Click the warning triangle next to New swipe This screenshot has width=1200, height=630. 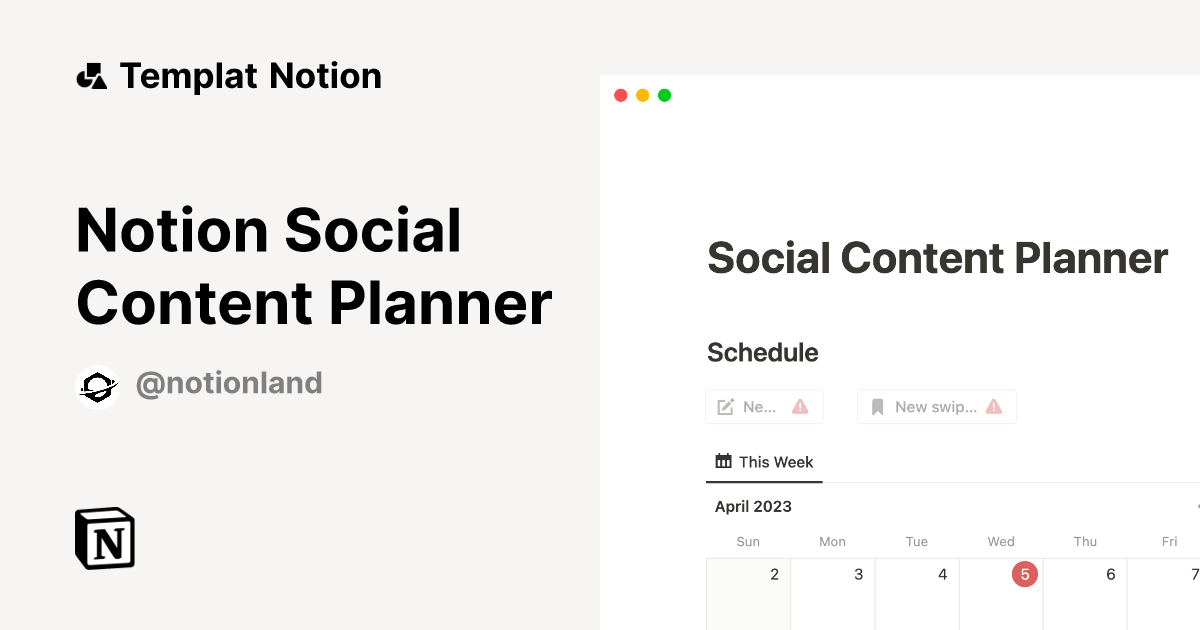(993, 406)
